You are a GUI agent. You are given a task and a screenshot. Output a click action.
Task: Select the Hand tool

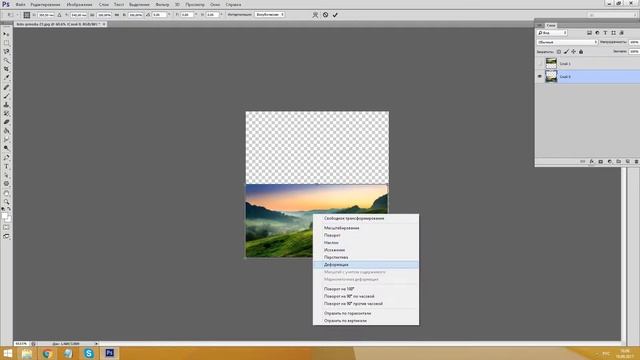pyautogui.click(x=6, y=193)
